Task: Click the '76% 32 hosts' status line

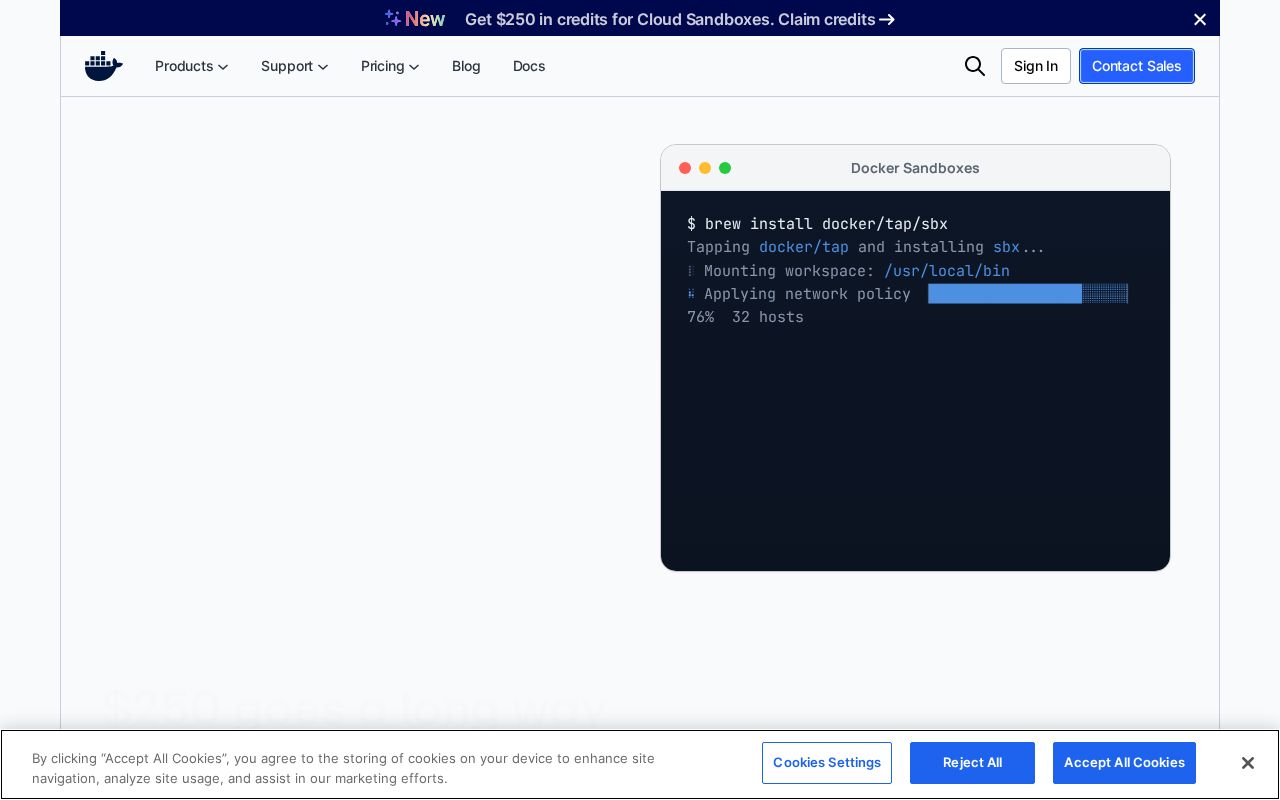Action: (745, 317)
